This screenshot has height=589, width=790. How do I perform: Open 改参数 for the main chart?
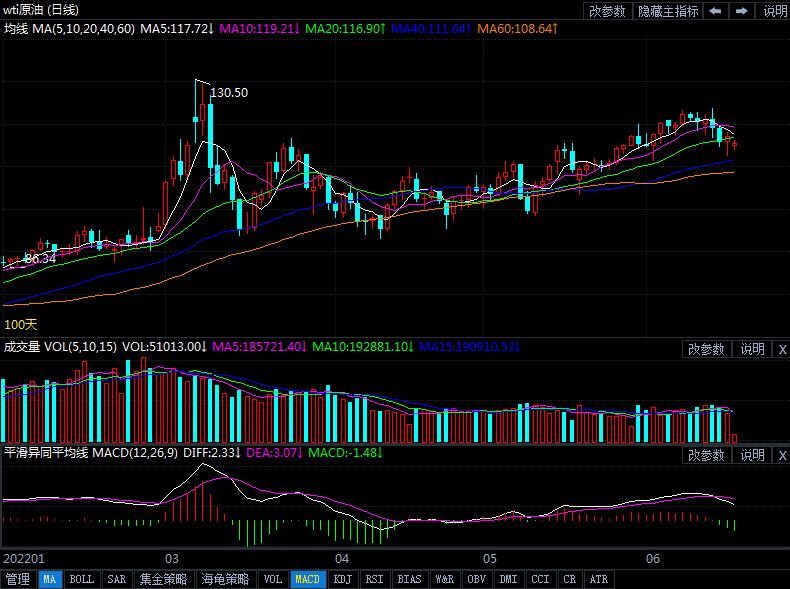[606, 11]
